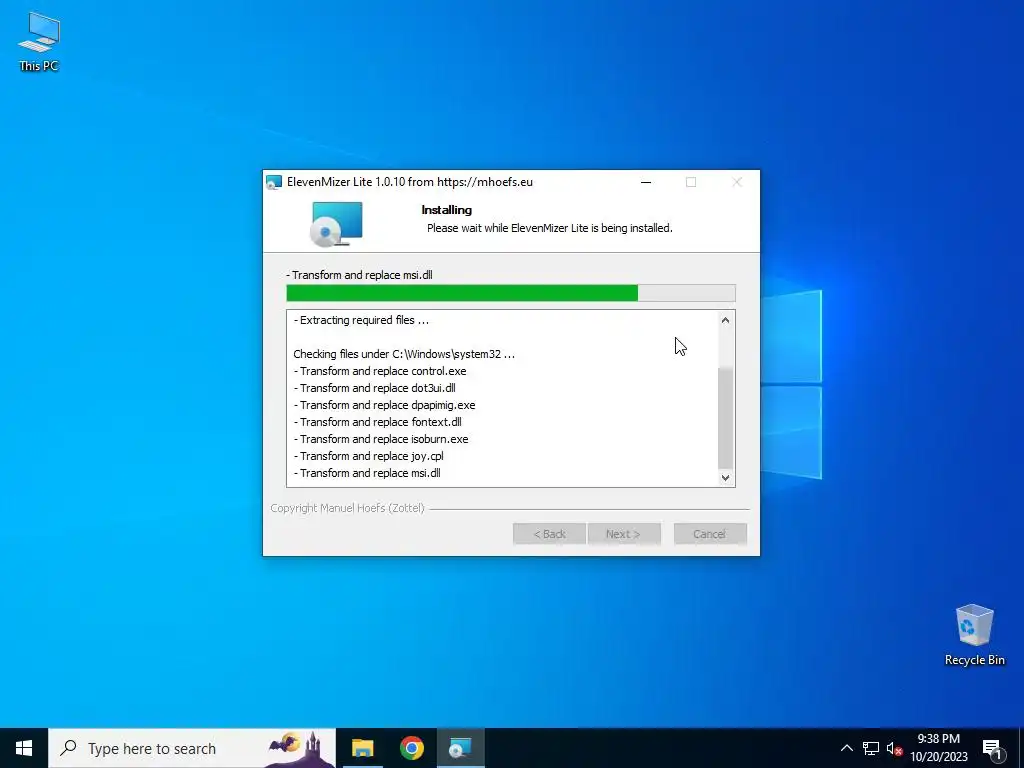Open the This PC desktop icon
The image size is (1024, 768).
(39, 41)
